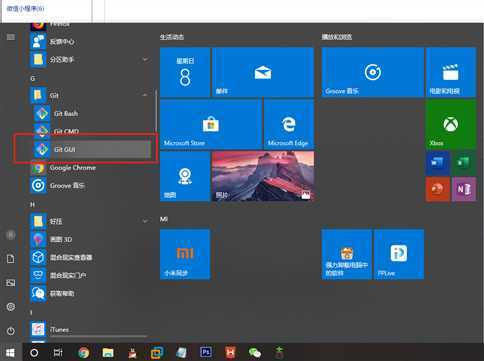
Task: Click the 分区助手 folder entry
Action: [x=90, y=60]
